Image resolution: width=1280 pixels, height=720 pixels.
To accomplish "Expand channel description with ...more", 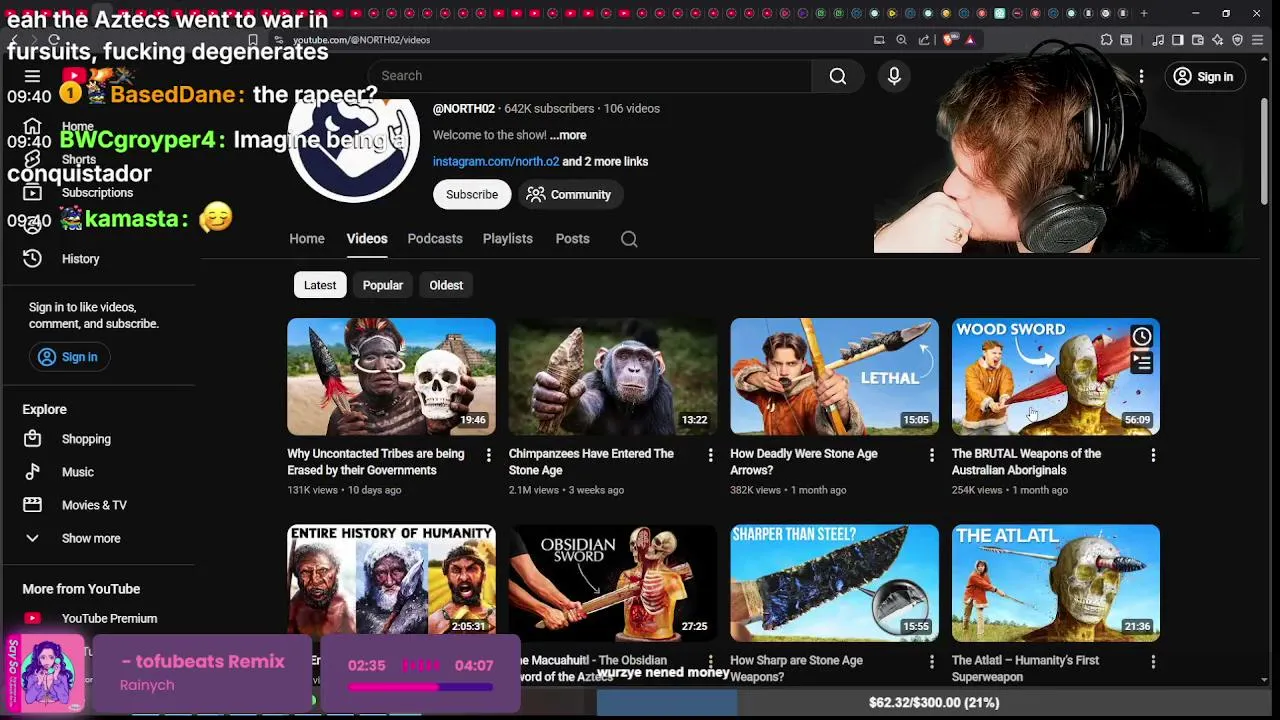I will (x=568, y=135).
